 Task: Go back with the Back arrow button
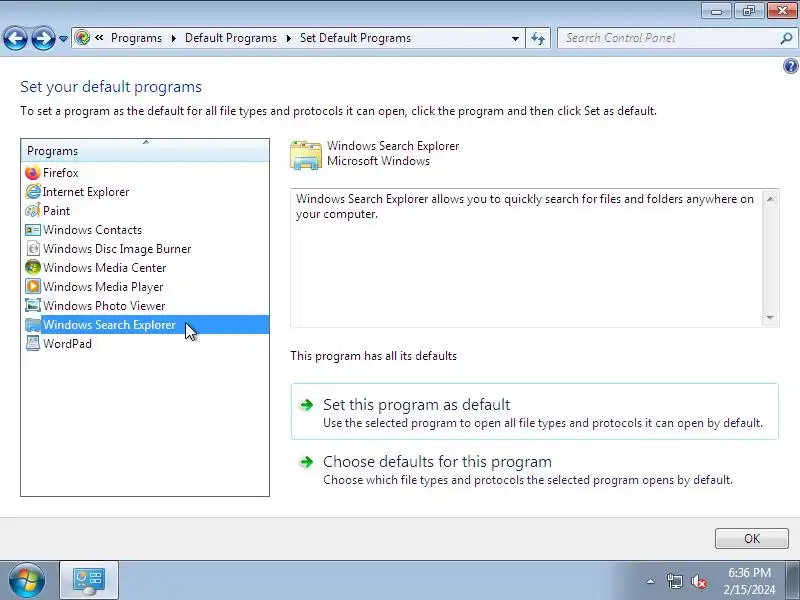[x=15, y=38]
